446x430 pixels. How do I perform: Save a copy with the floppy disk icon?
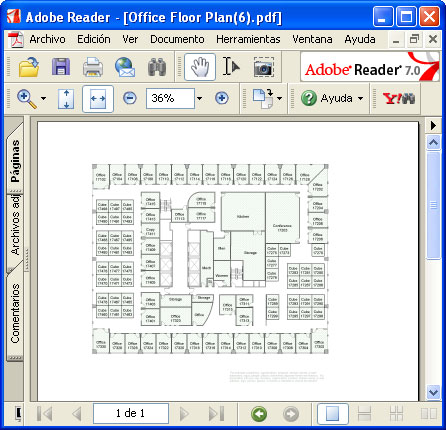click(61, 67)
